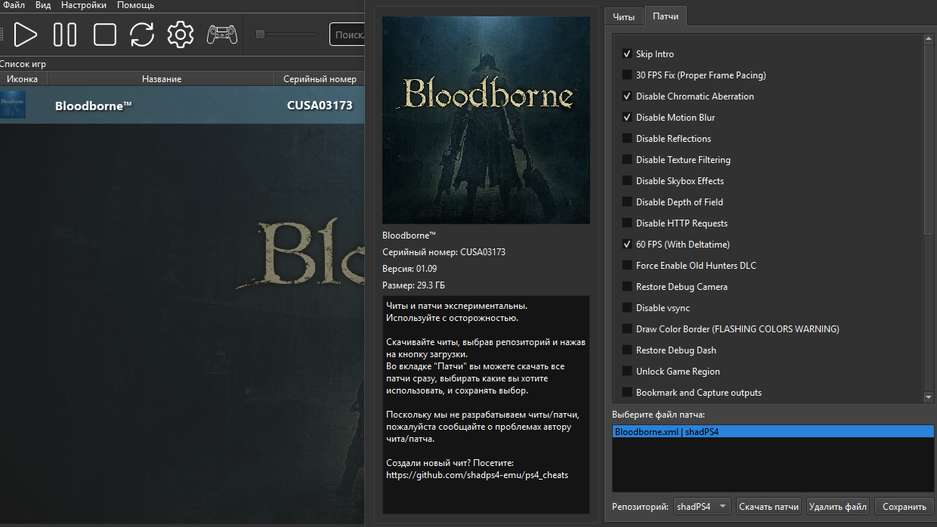The image size is (937, 527).
Task: Enable Disable vsync patch
Action: coord(627,308)
